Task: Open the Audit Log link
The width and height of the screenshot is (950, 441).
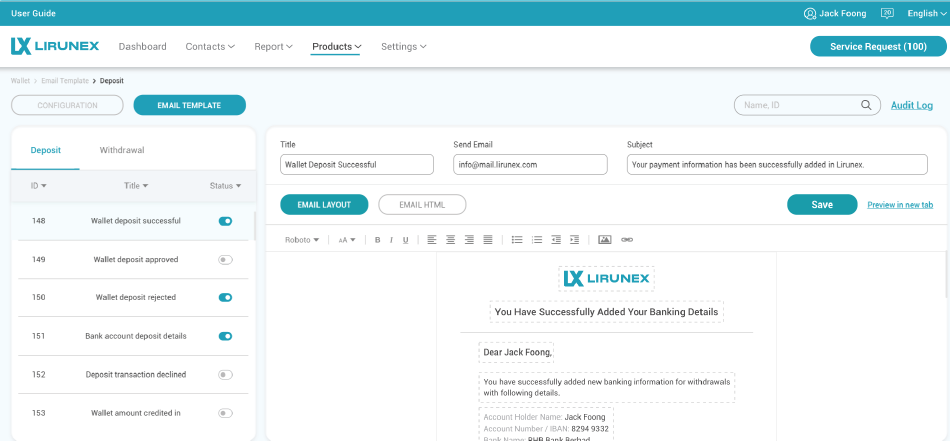Action: pyautogui.click(x=911, y=105)
